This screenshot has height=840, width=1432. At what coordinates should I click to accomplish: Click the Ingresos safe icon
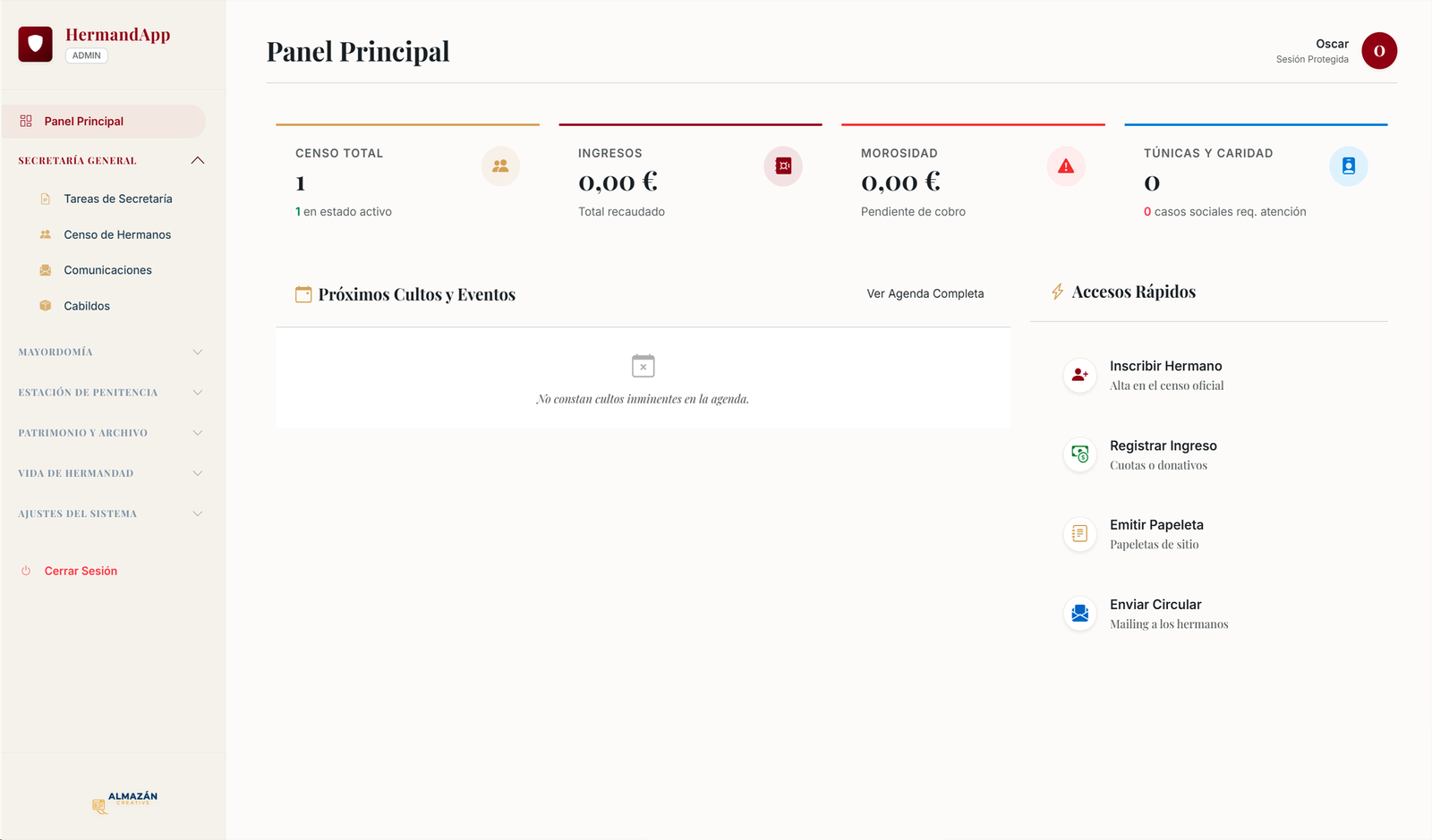[783, 166]
